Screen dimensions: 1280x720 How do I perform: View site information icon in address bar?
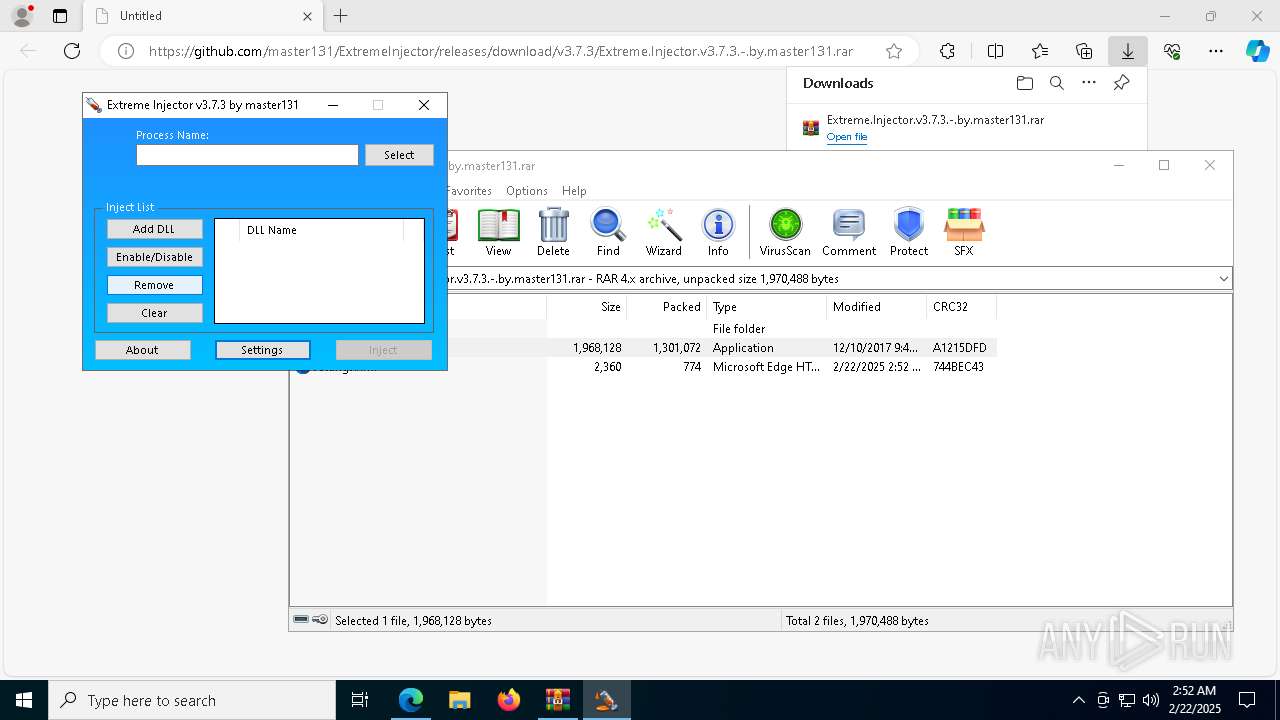tap(126, 51)
